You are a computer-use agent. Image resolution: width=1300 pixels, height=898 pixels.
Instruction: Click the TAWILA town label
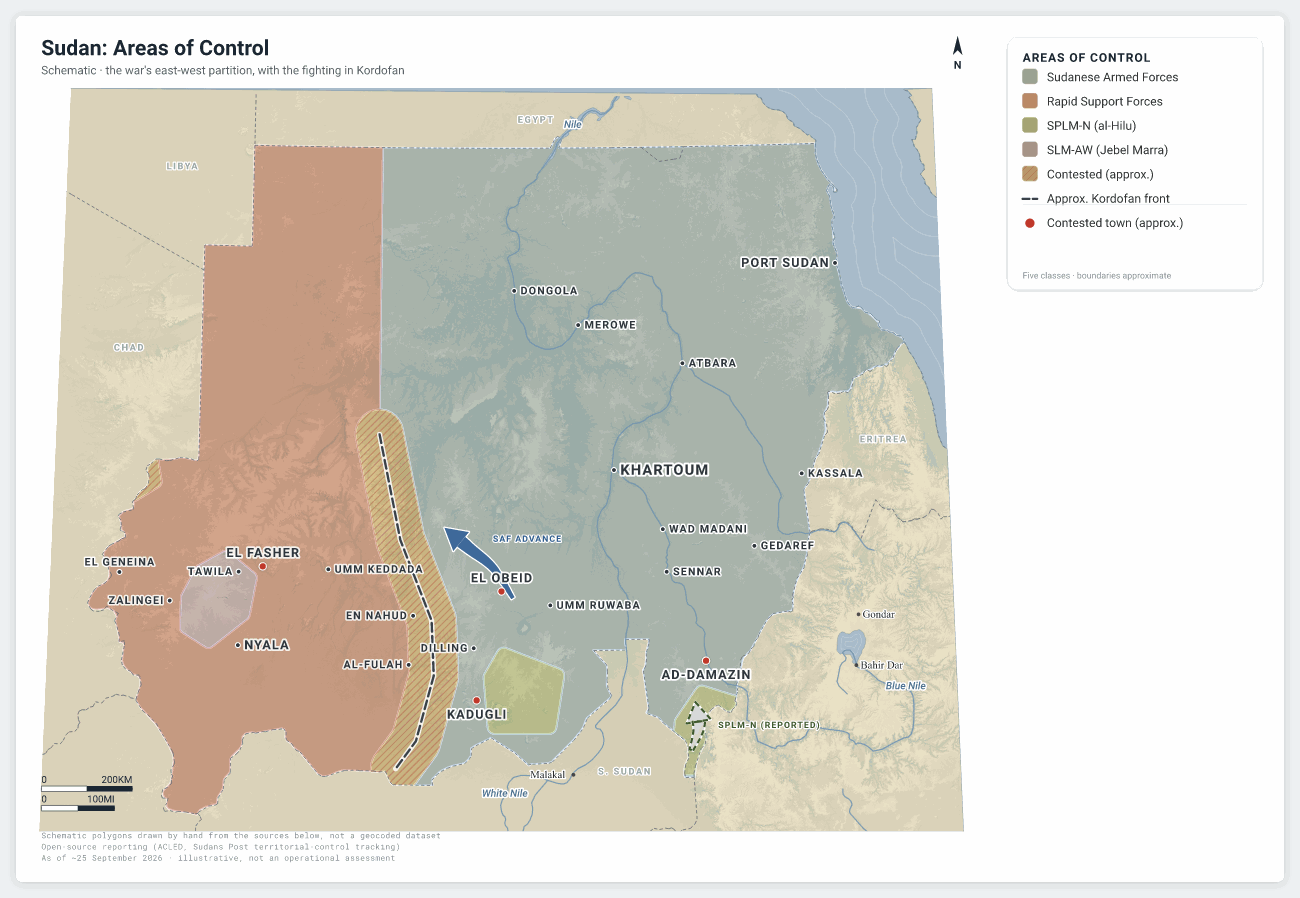coord(210,572)
